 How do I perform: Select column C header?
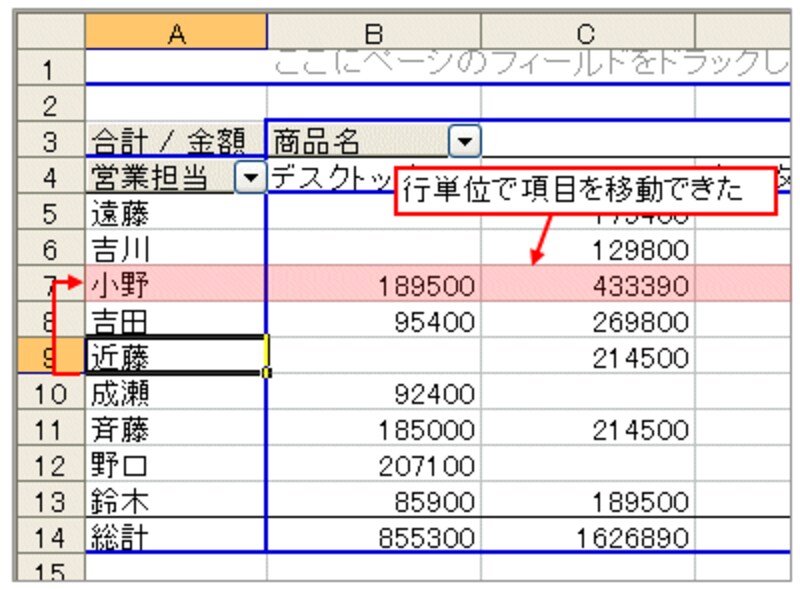(587, 33)
